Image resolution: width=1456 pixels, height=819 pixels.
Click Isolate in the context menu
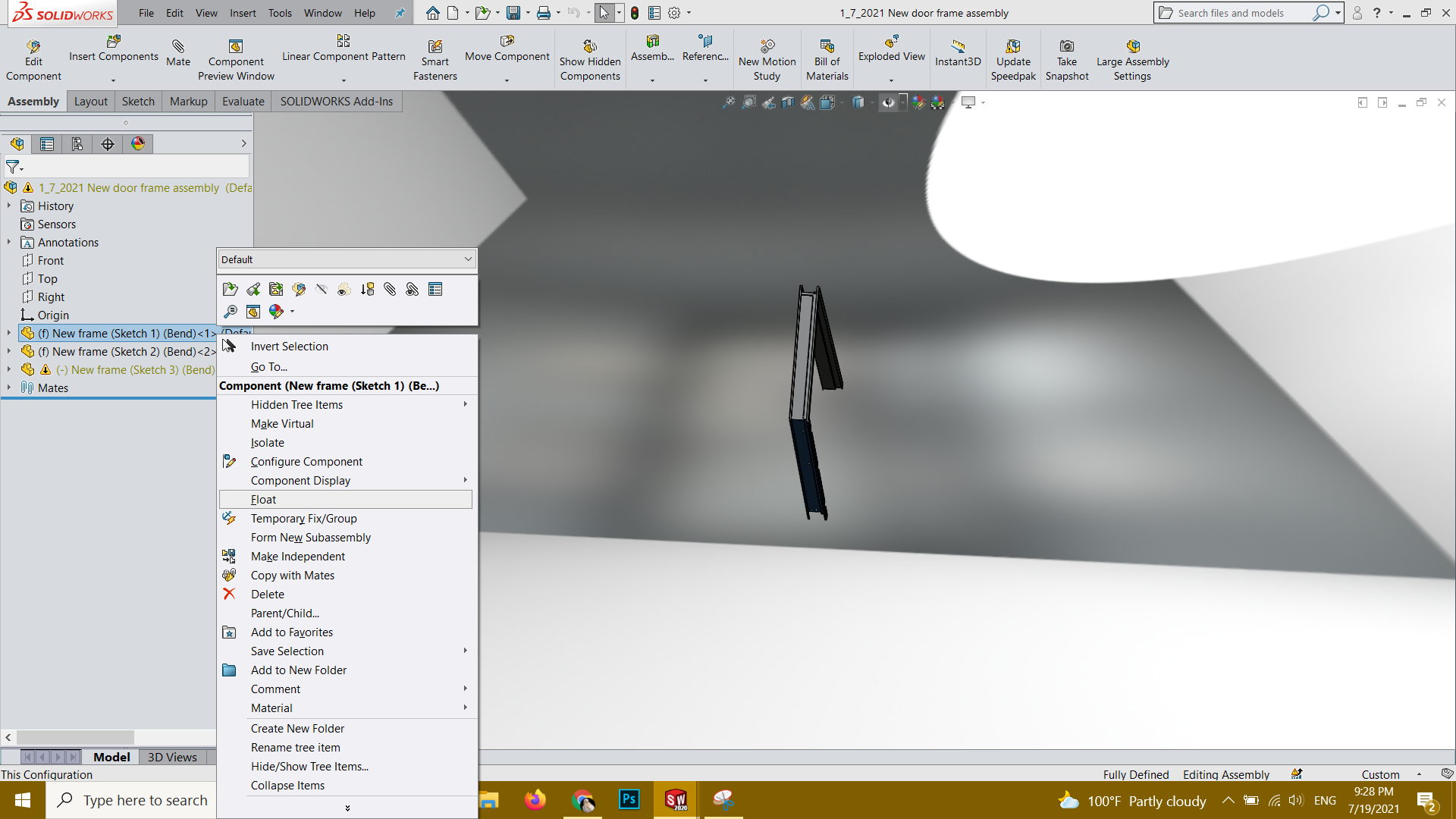click(x=268, y=443)
